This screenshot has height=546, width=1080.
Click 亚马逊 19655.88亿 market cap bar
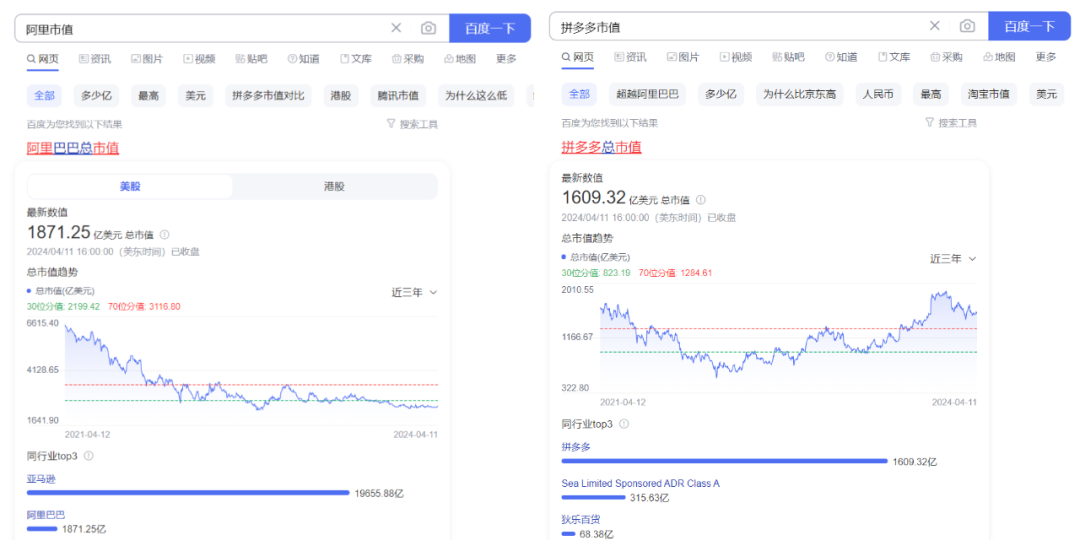tap(188, 493)
